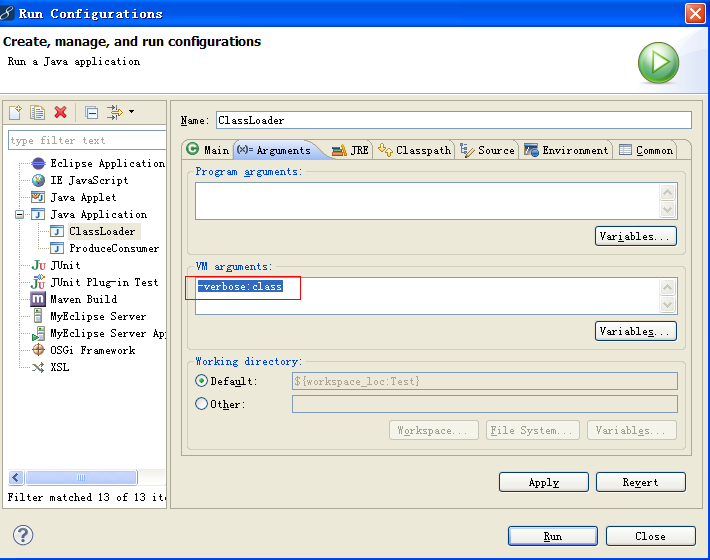The height and width of the screenshot is (560, 710).
Task: Select IE JavaScript in the tree
Action: point(89,181)
